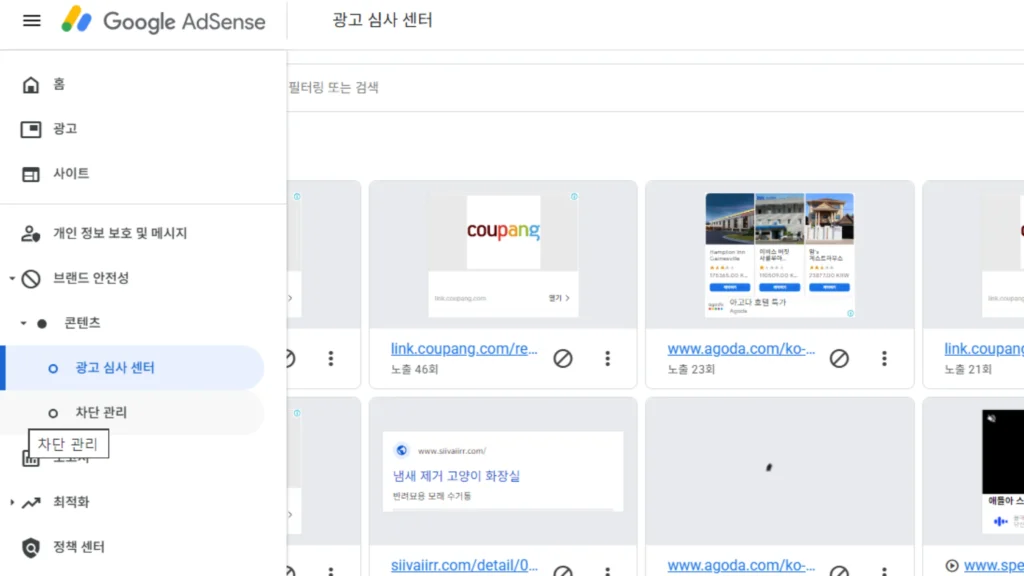1024x576 pixels.
Task: Select 광고 심사 센터 in the sidebar
Action: (113, 367)
